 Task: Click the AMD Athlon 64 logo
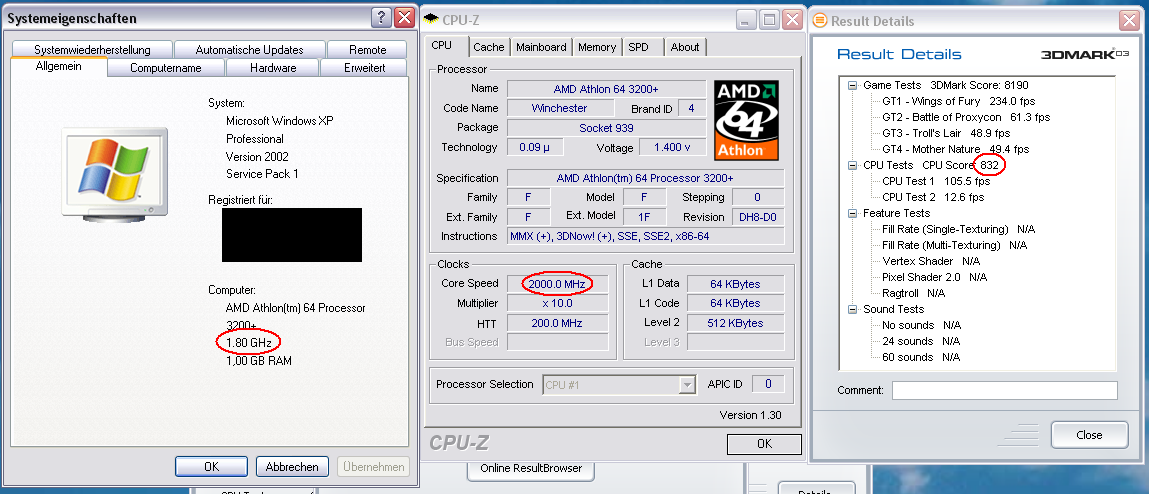(747, 120)
